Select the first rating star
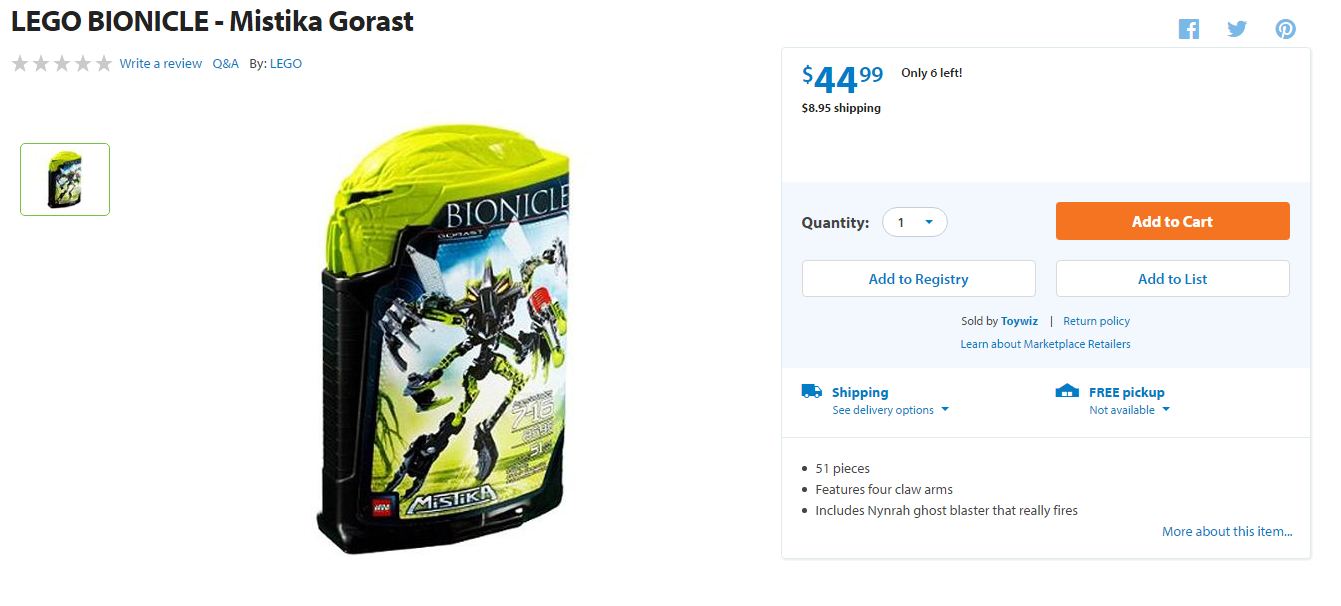Viewport: 1341px width, 606px height. click(x=20, y=64)
